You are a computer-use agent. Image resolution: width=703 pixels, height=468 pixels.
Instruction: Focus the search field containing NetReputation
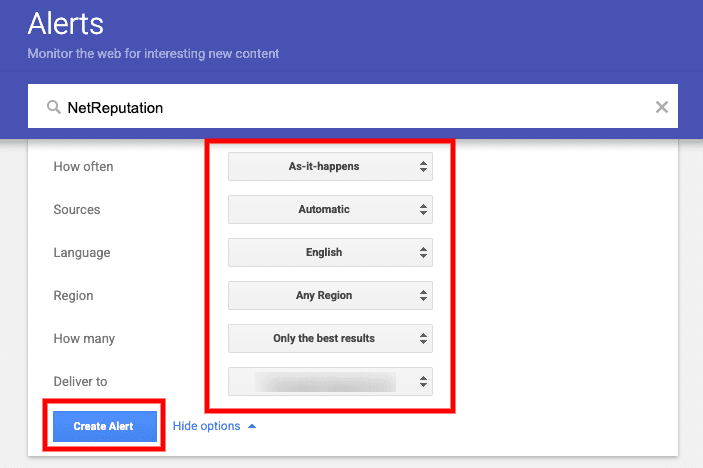click(x=350, y=107)
